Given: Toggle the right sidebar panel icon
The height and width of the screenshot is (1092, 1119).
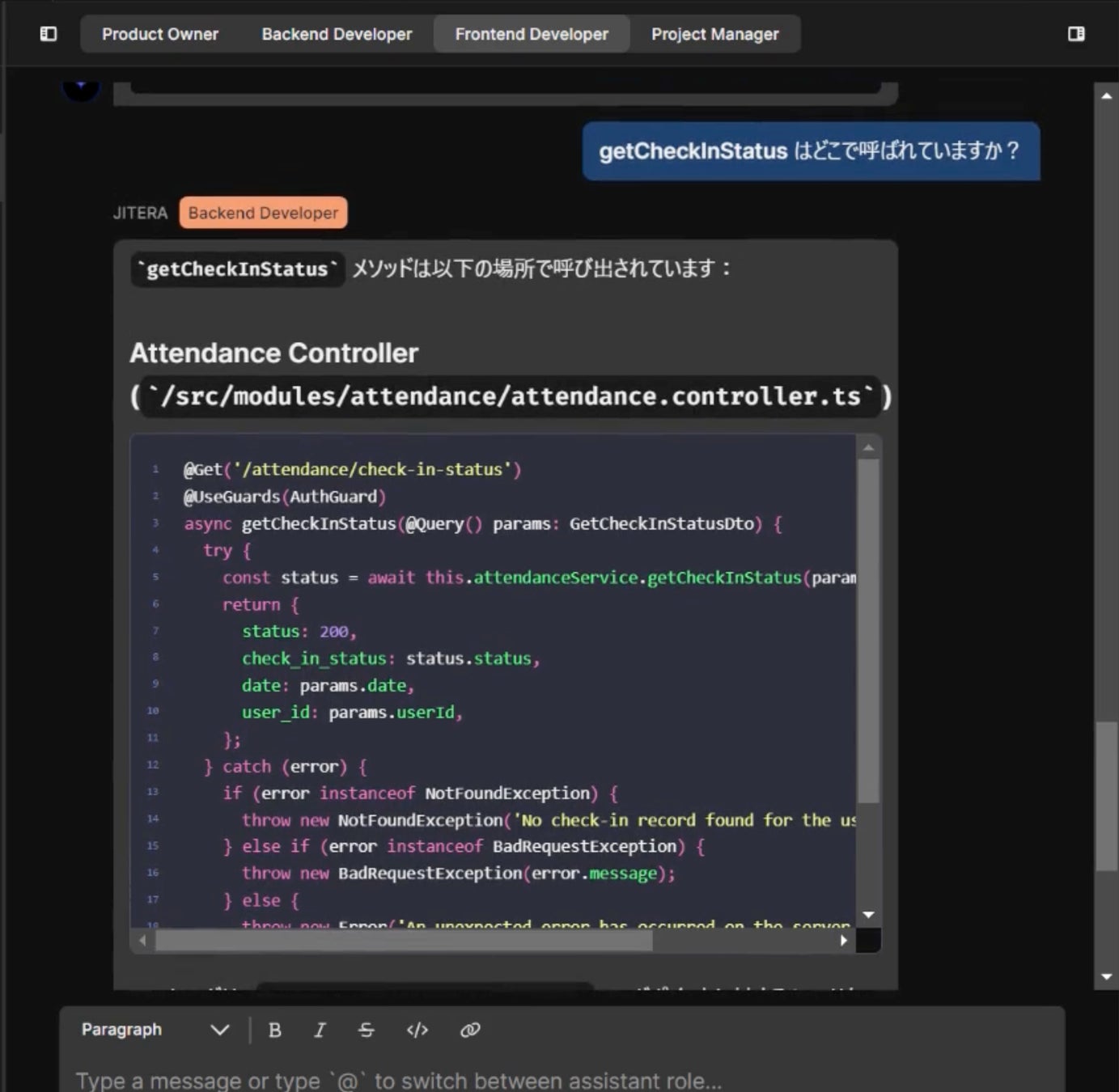Looking at the screenshot, I should coord(1075,34).
